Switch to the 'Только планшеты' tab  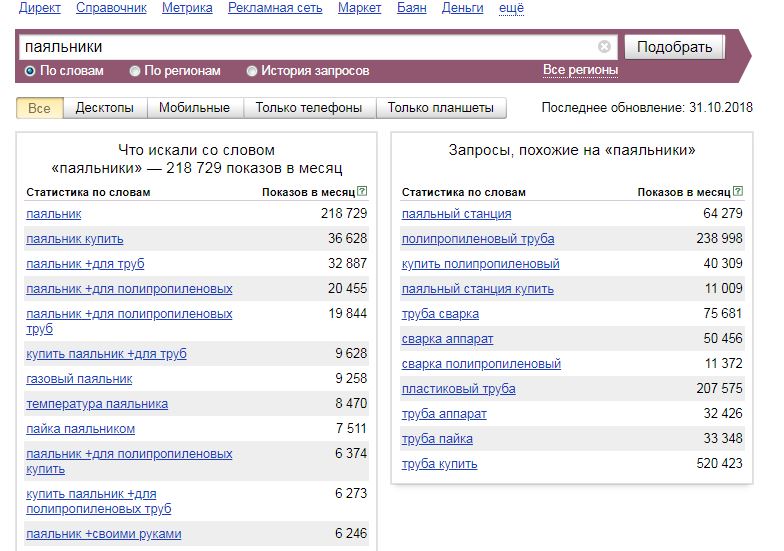click(441, 108)
